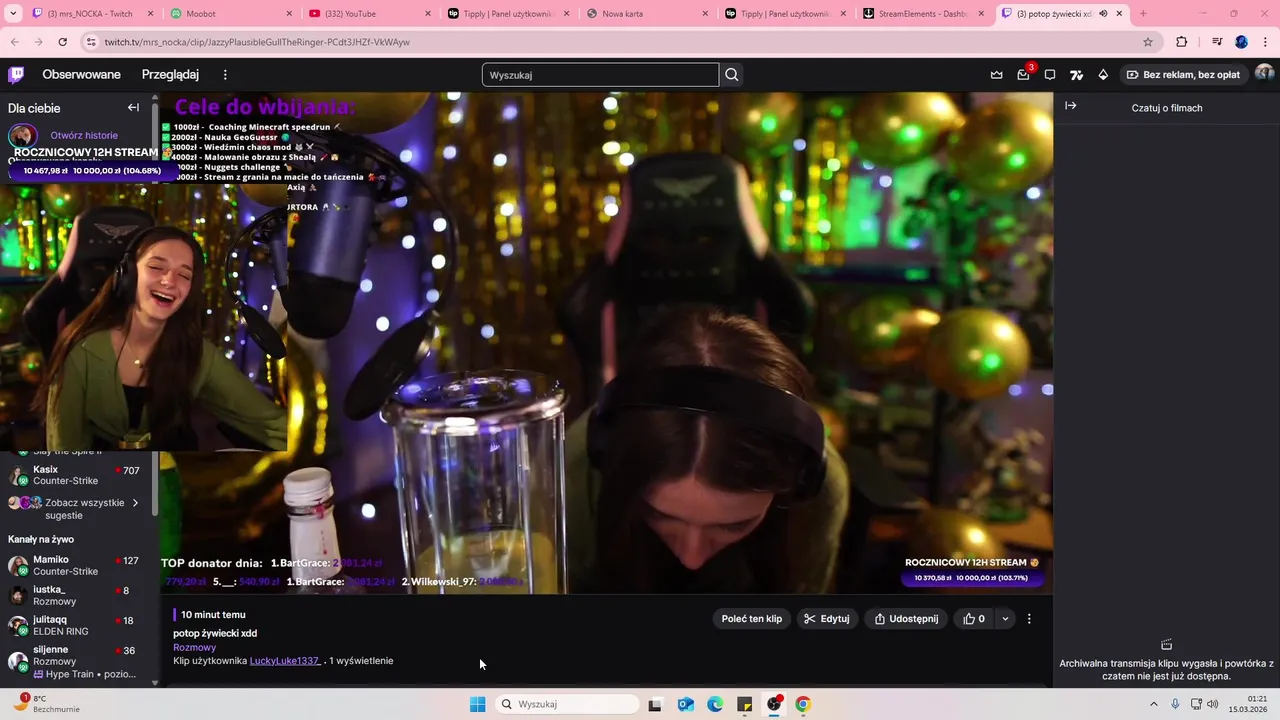
Task: Open notifications inbox with 3 badge
Action: [x=1023, y=74]
